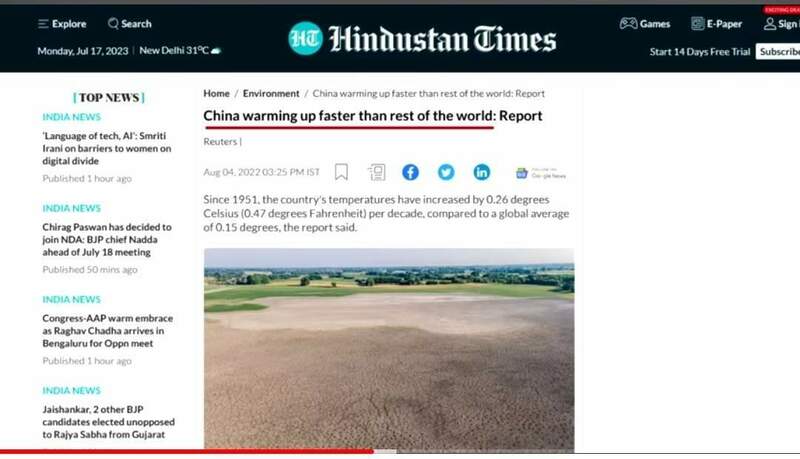
Task: Open Congress-AAP warm embrace story
Action: pyautogui.click(x=108, y=330)
